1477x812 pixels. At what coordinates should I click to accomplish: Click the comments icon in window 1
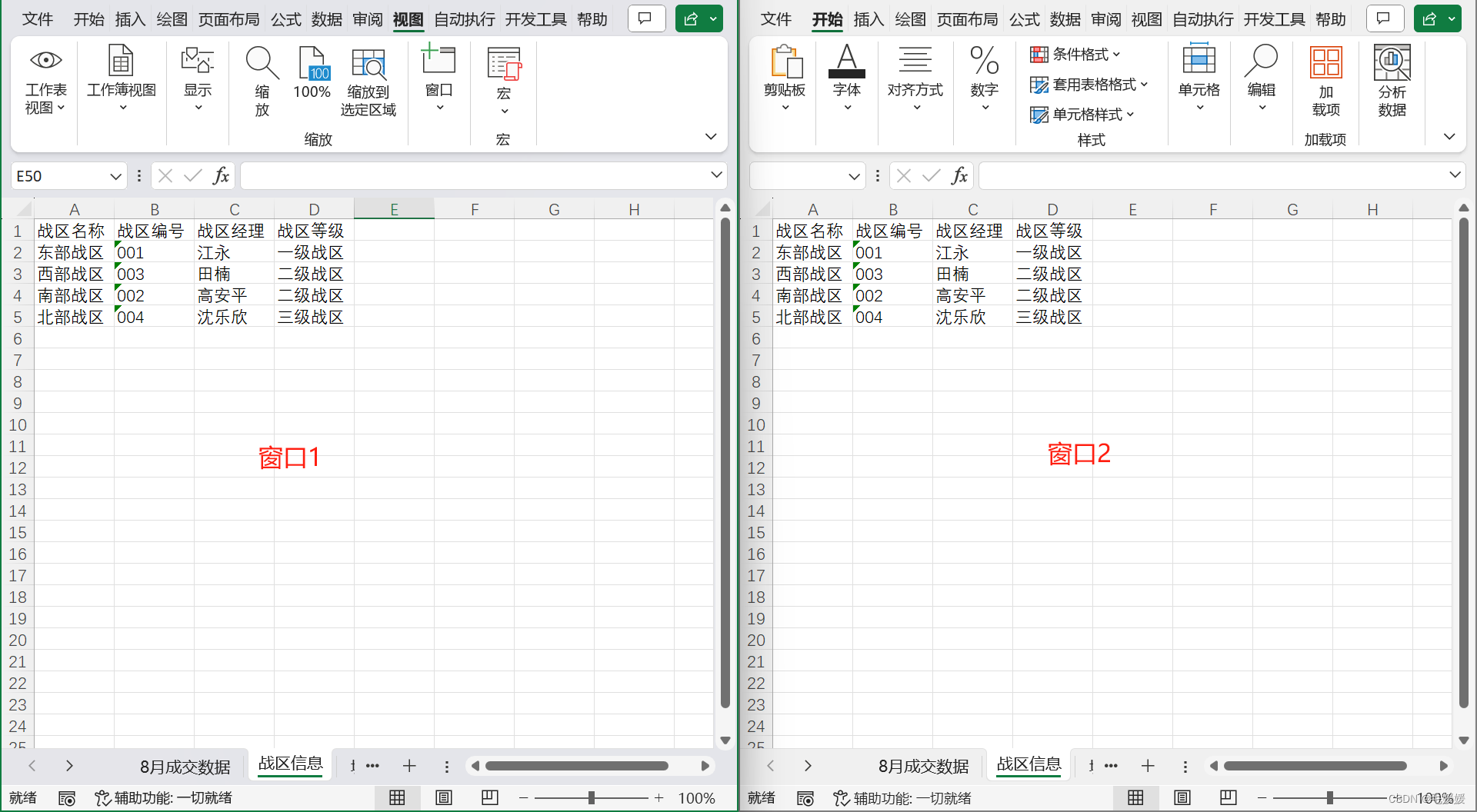(x=646, y=18)
